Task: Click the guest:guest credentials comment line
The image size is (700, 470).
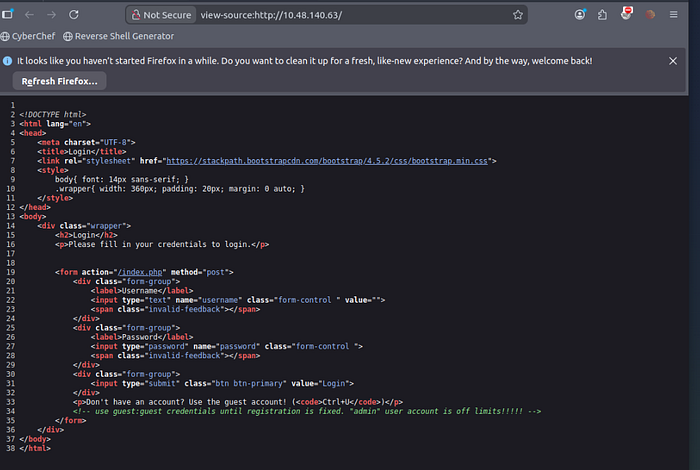Action: (x=307, y=411)
